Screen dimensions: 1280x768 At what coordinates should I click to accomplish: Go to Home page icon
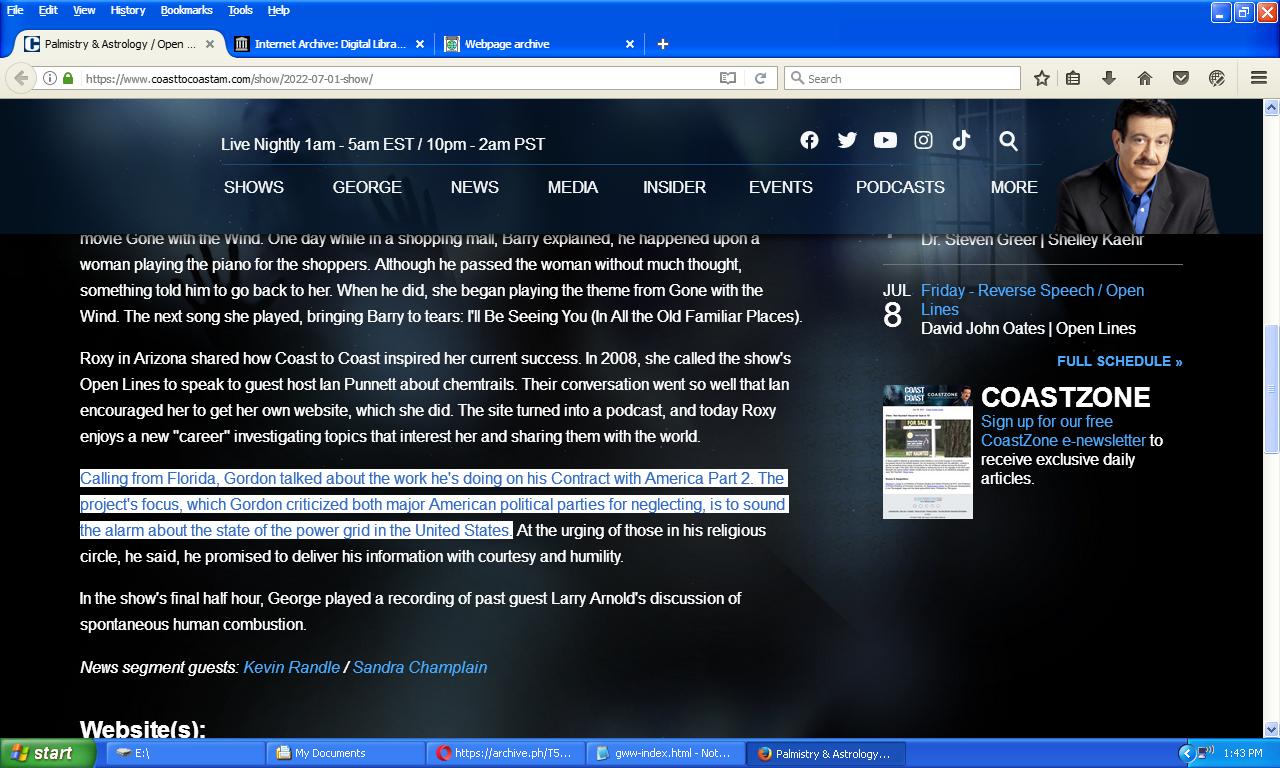coord(1145,78)
